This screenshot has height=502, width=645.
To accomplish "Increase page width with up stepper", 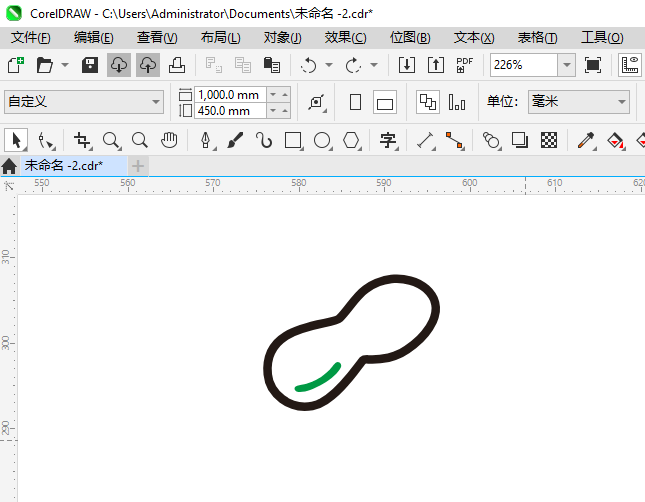I will click(285, 95).
